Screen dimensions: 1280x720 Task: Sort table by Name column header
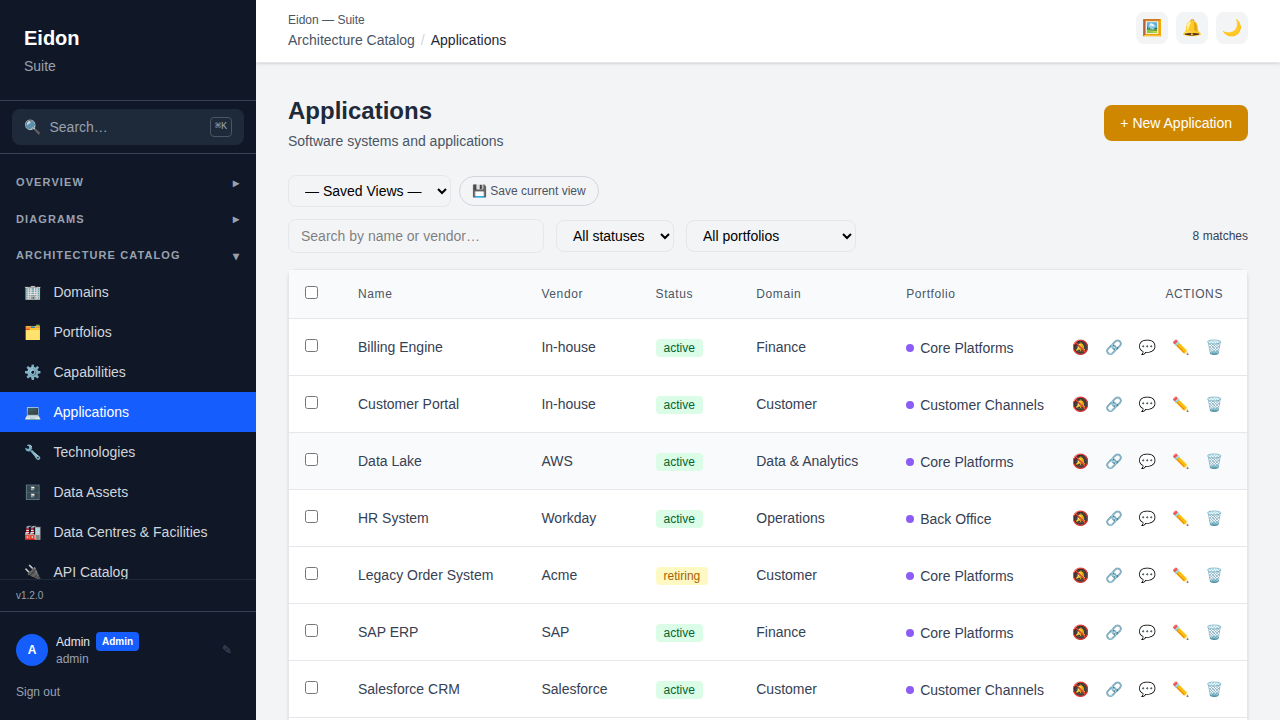click(x=375, y=294)
